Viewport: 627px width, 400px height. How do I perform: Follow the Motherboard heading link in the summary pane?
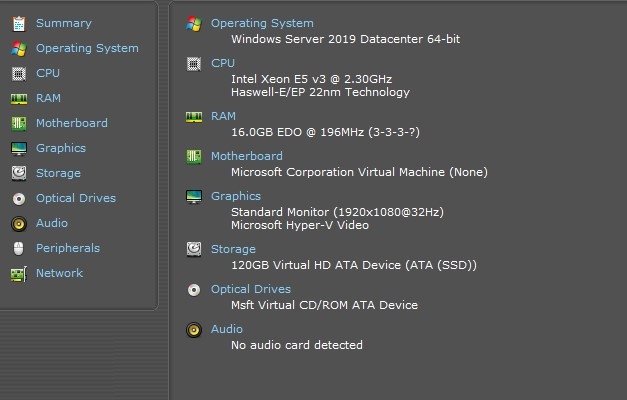tap(246, 156)
